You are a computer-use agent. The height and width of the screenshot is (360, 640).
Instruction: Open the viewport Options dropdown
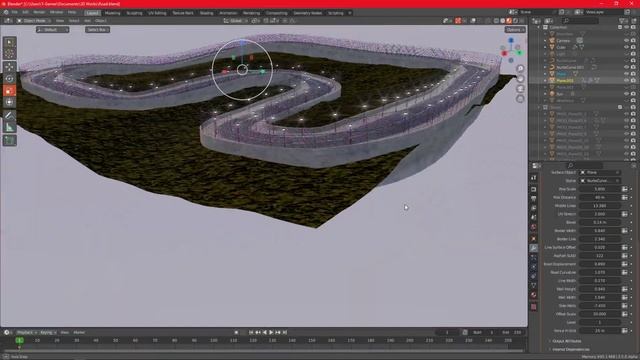[515, 29]
